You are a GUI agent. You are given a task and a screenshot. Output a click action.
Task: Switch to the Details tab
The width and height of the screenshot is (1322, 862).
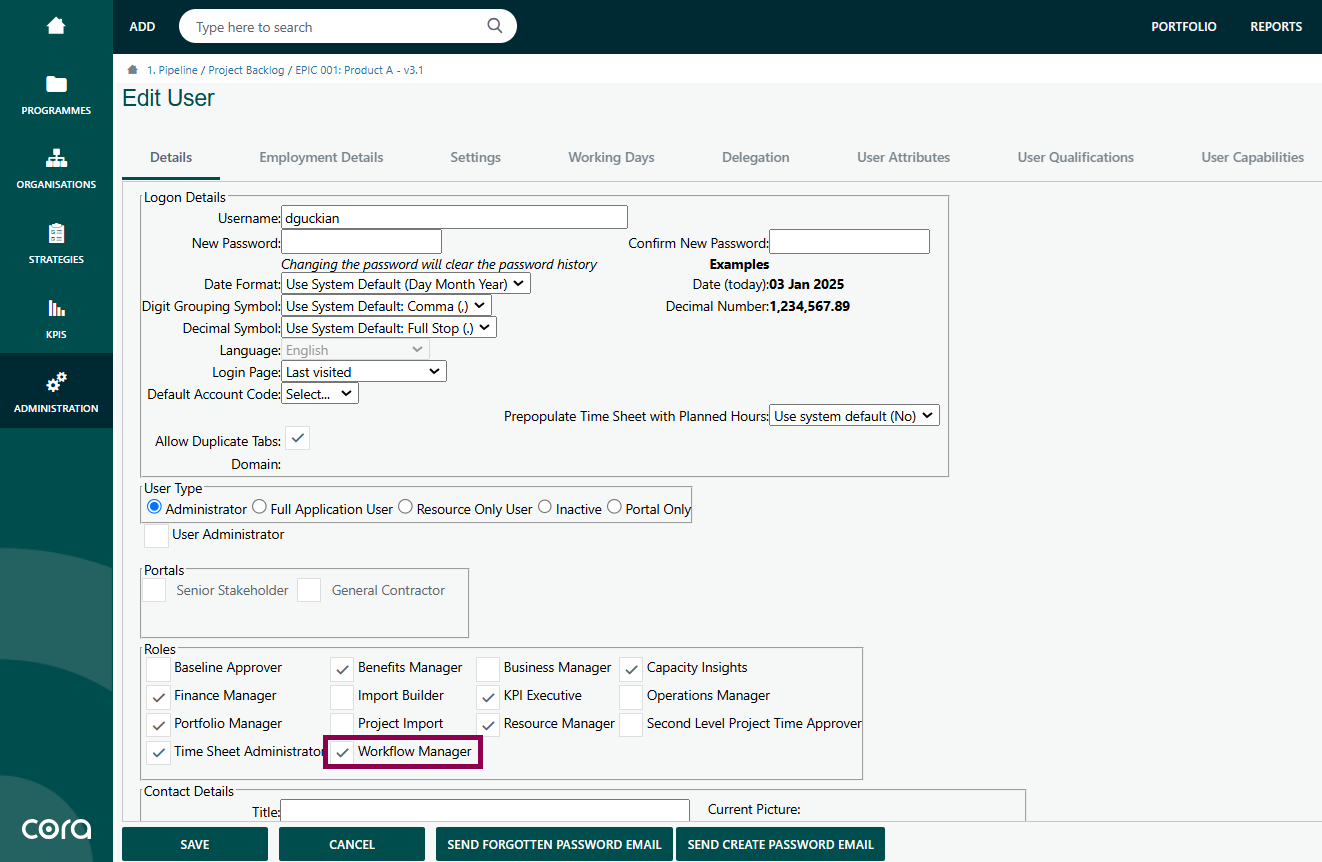pos(171,157)
